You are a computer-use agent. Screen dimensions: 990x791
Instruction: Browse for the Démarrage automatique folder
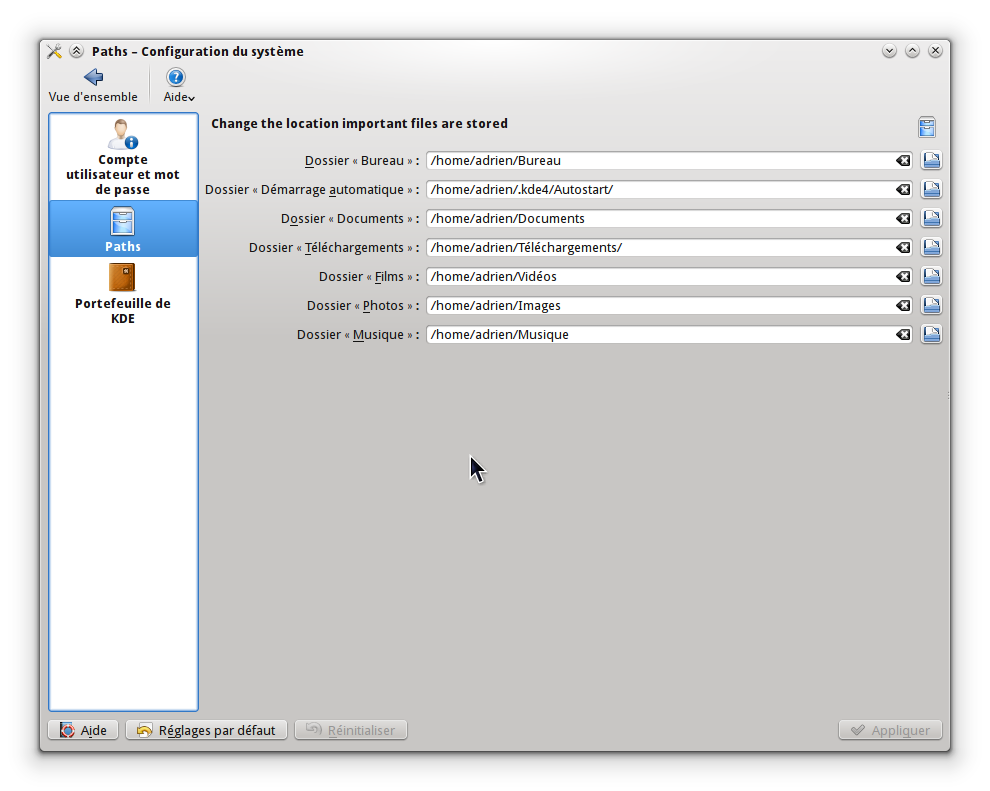(931, 189)
